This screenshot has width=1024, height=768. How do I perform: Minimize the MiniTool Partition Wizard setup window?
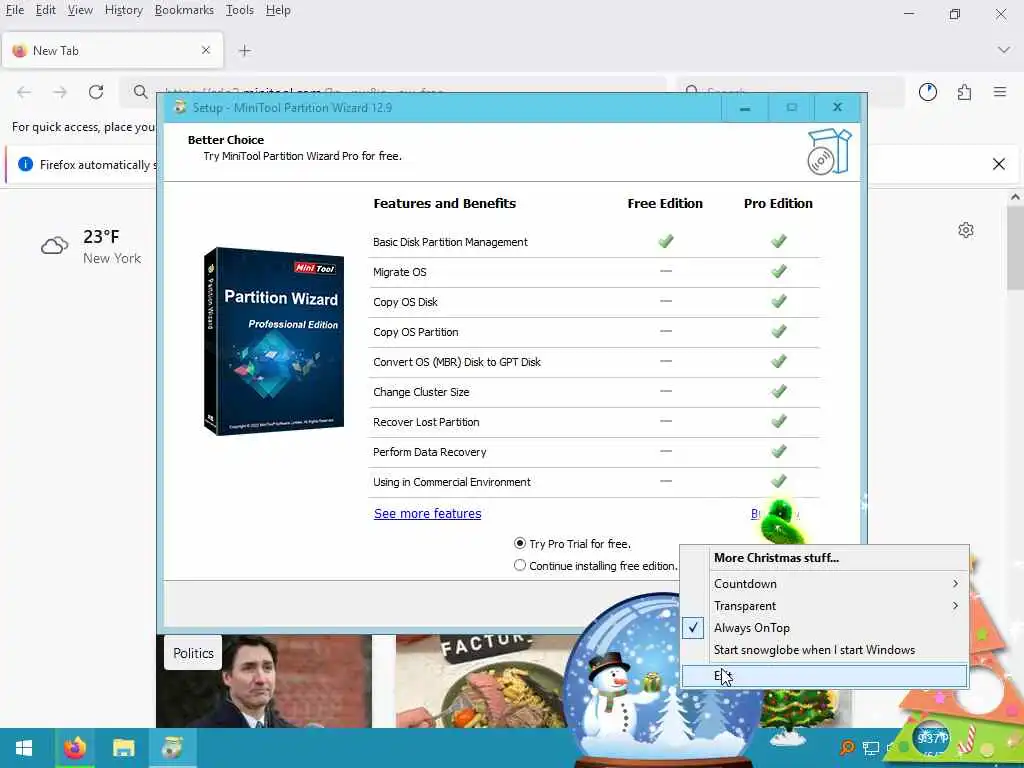pyautogui.click(x=744, y=108)
